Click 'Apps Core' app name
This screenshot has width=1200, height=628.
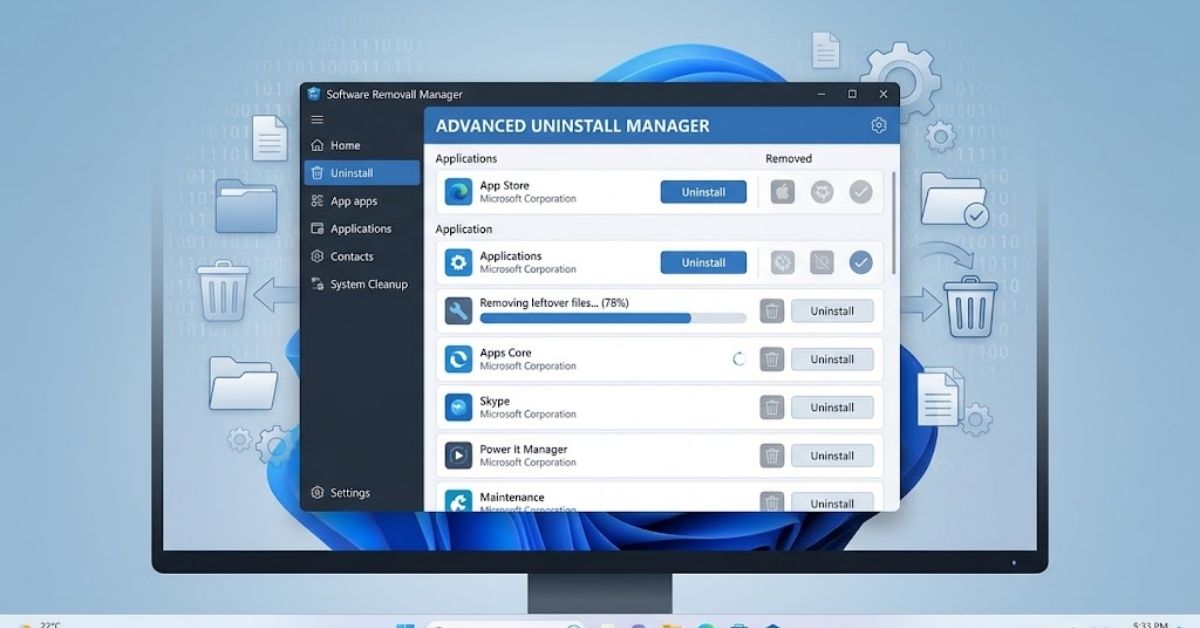click(x=506, y=353)
